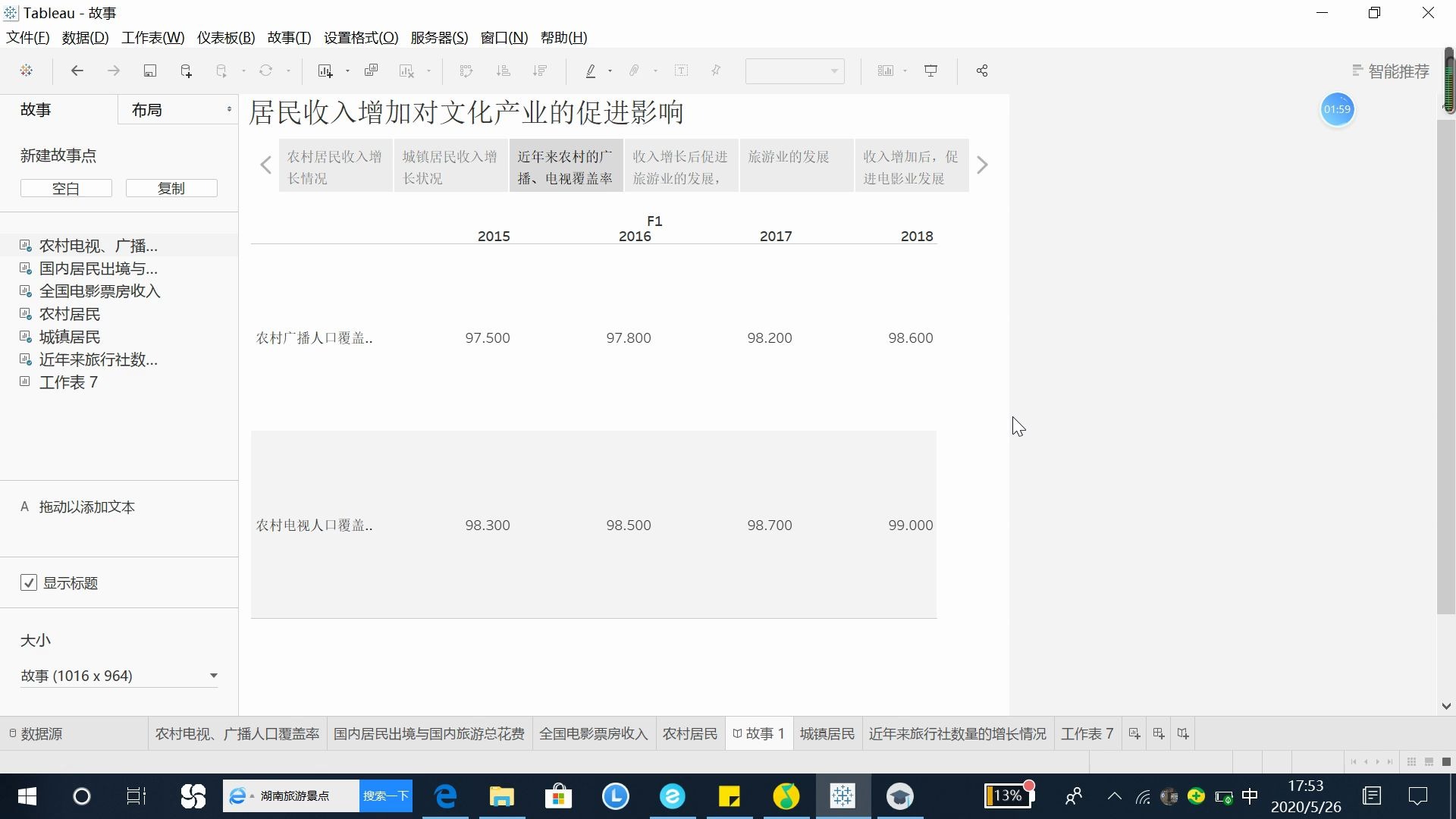The width and height of the screenshot is (1456, 819).
Task: Click the 复制 duplicate story point button
Action: pyautogui.click(x=171, y=188)
